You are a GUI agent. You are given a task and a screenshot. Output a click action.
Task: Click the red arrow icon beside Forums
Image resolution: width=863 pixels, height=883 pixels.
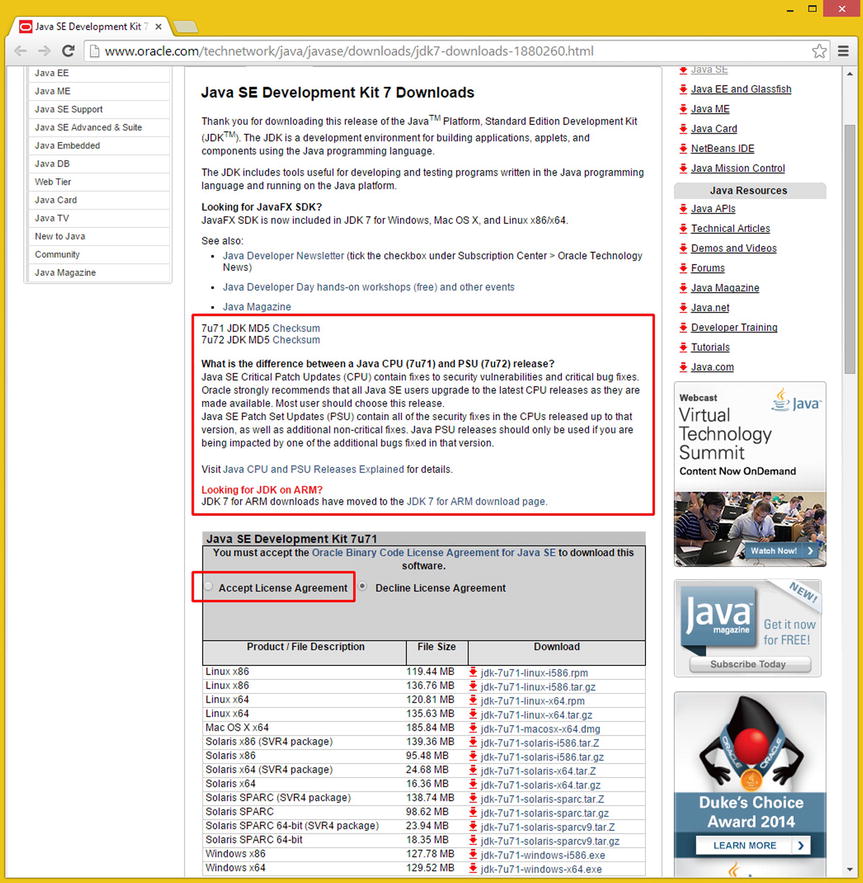683,268
